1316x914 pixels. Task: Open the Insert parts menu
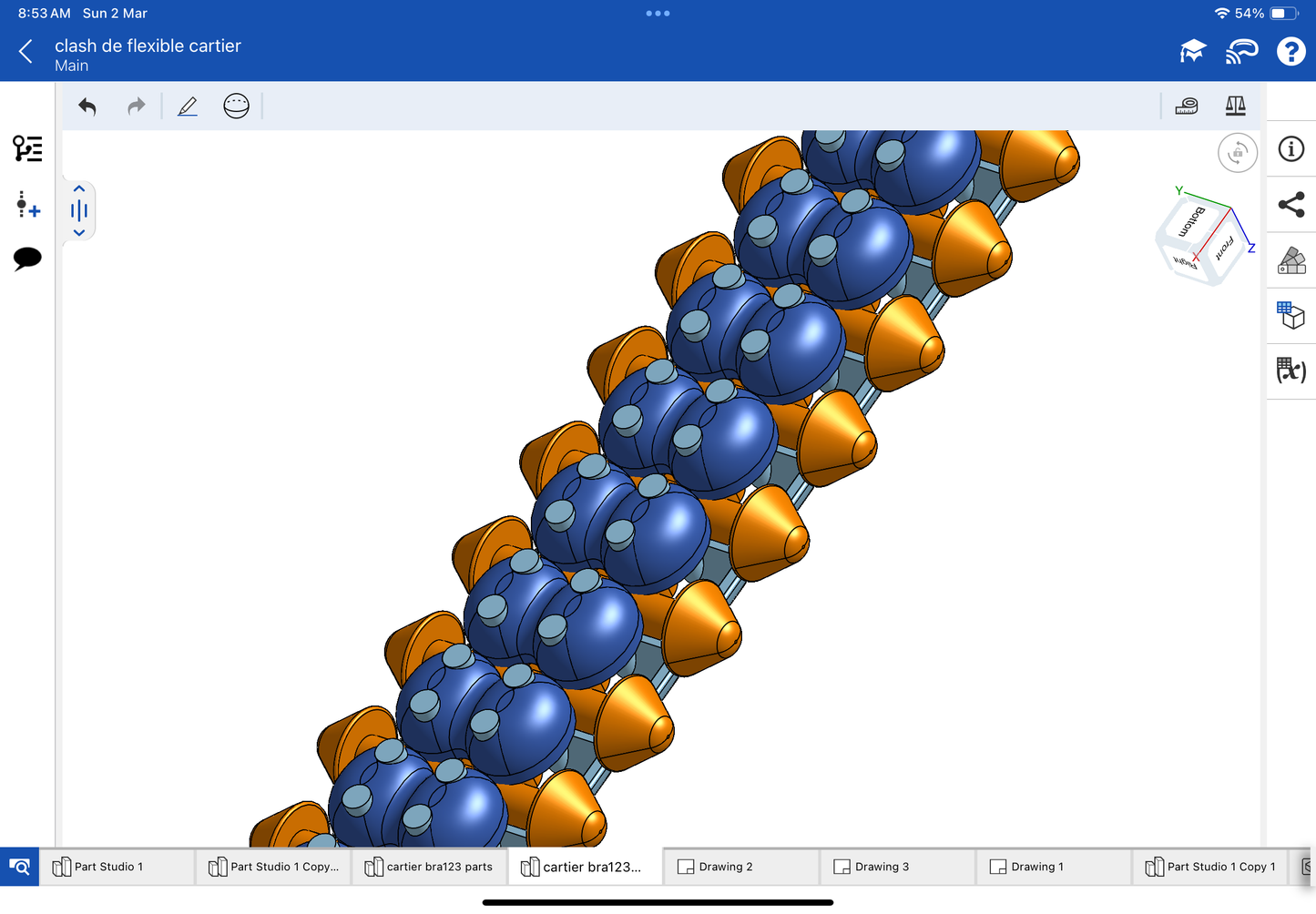(x=27, y=204)
